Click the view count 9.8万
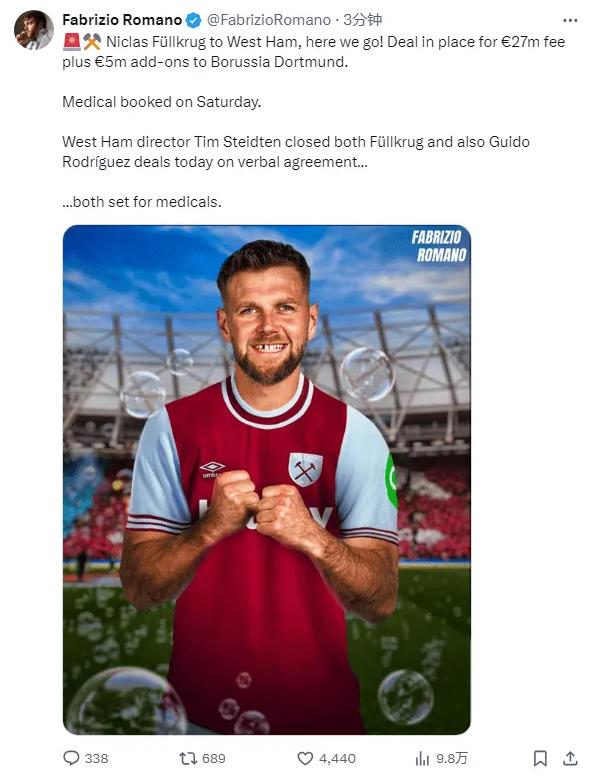Viewport: 595px width, 776px height. tap(451, 758)
